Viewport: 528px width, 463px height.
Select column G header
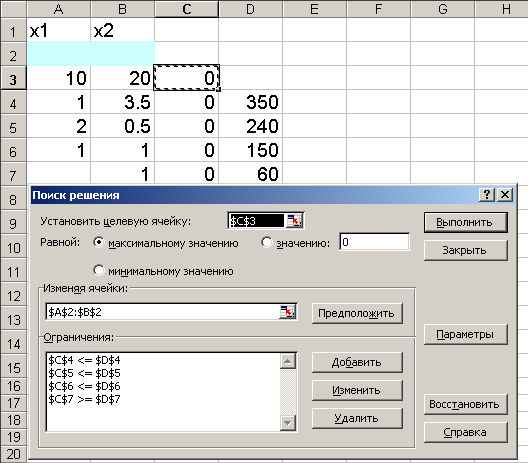click(x=442, y=9)
